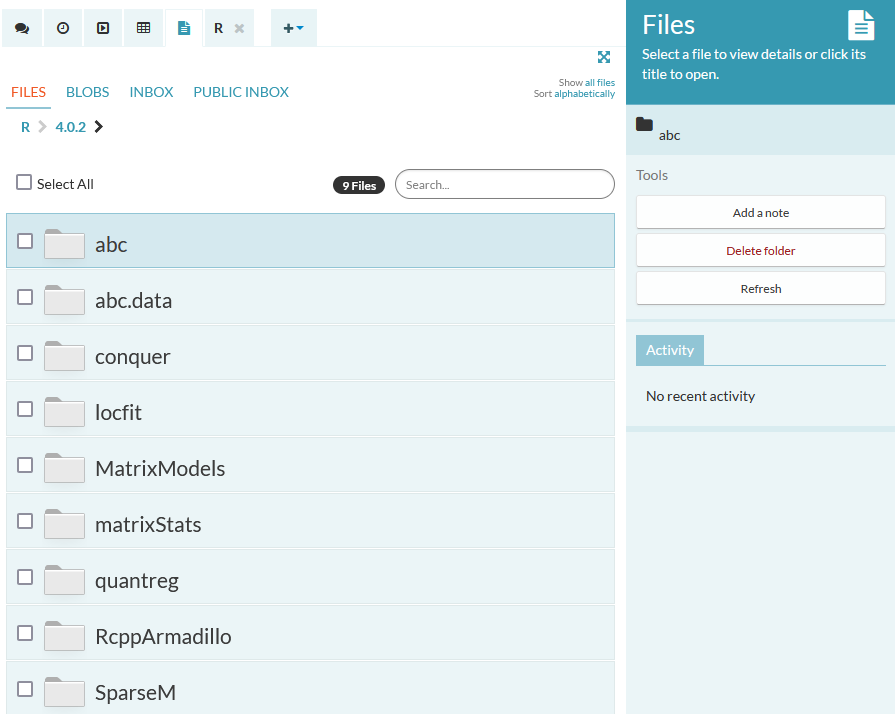Expand the file list to fullscreen
895x714 pixels.
point(604,57)
